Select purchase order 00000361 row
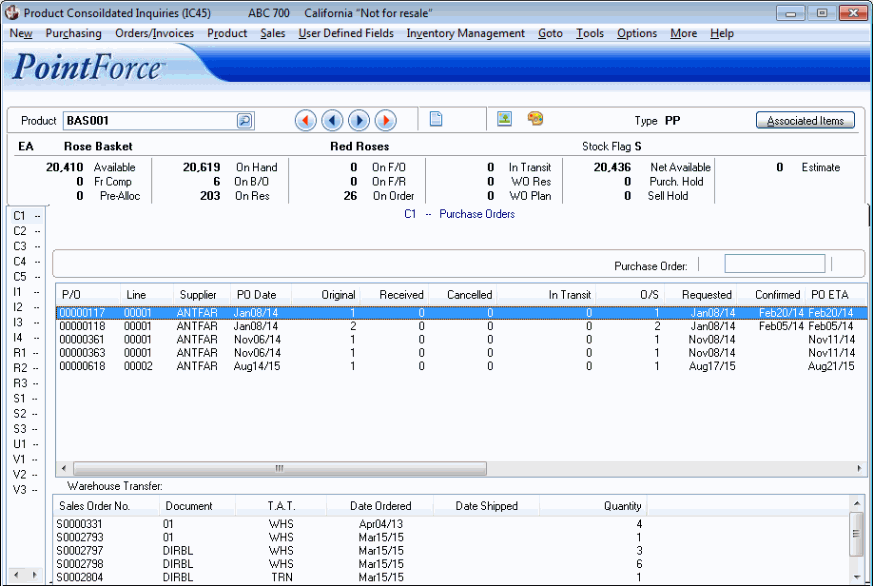This screenshot has width=873, height=586. click(x=461, y=339)
